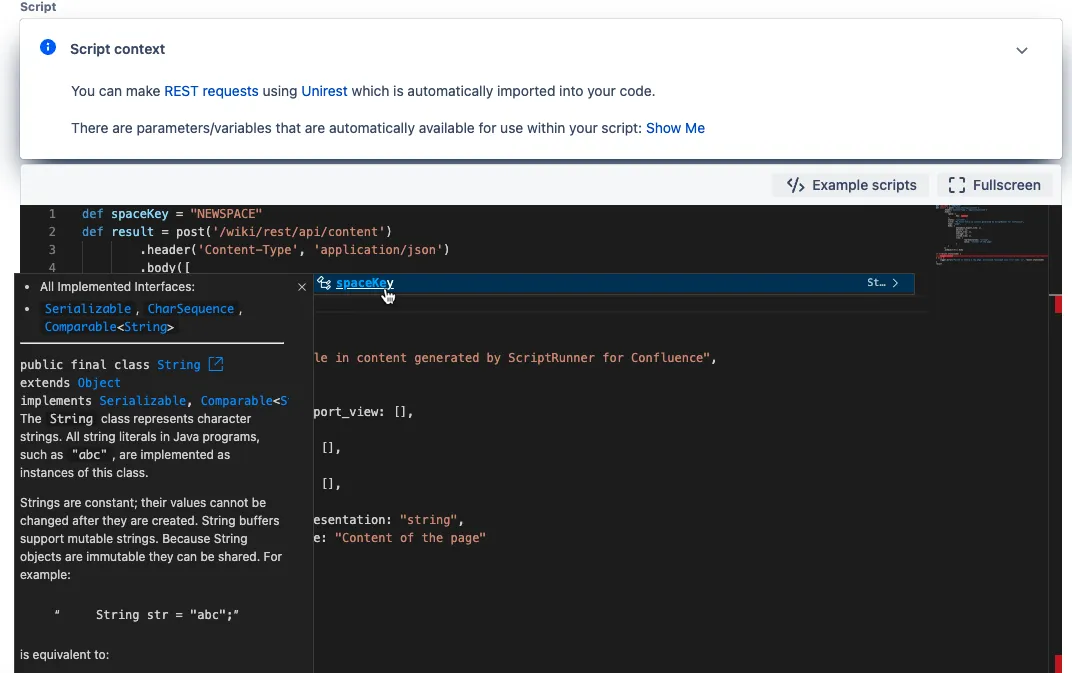Click the Script context heading
The width and height of the screenshot is (1072, 673).
tap(118, 49)
